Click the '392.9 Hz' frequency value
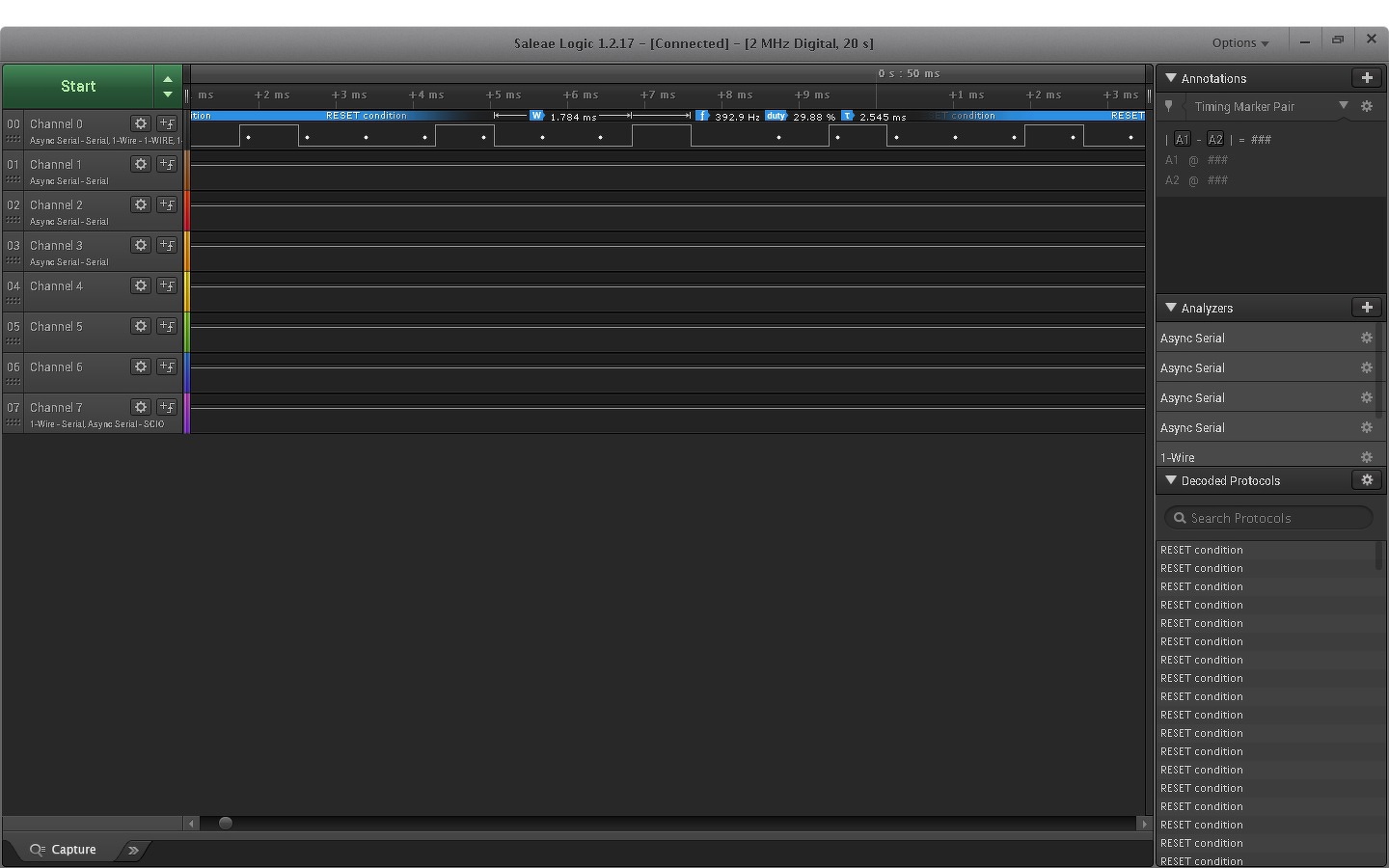The image size is (1389, 868). [x=737, y=117]
